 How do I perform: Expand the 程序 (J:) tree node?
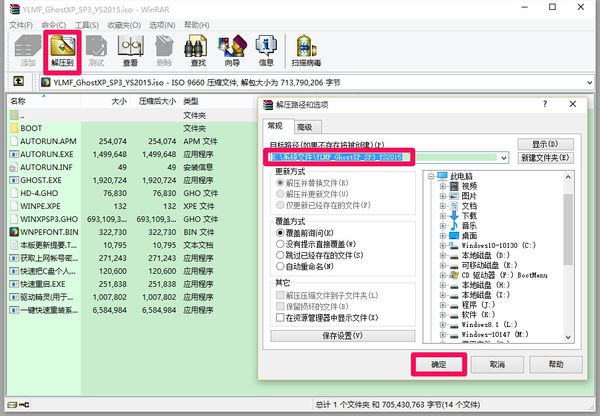click(x=443, y=305)
